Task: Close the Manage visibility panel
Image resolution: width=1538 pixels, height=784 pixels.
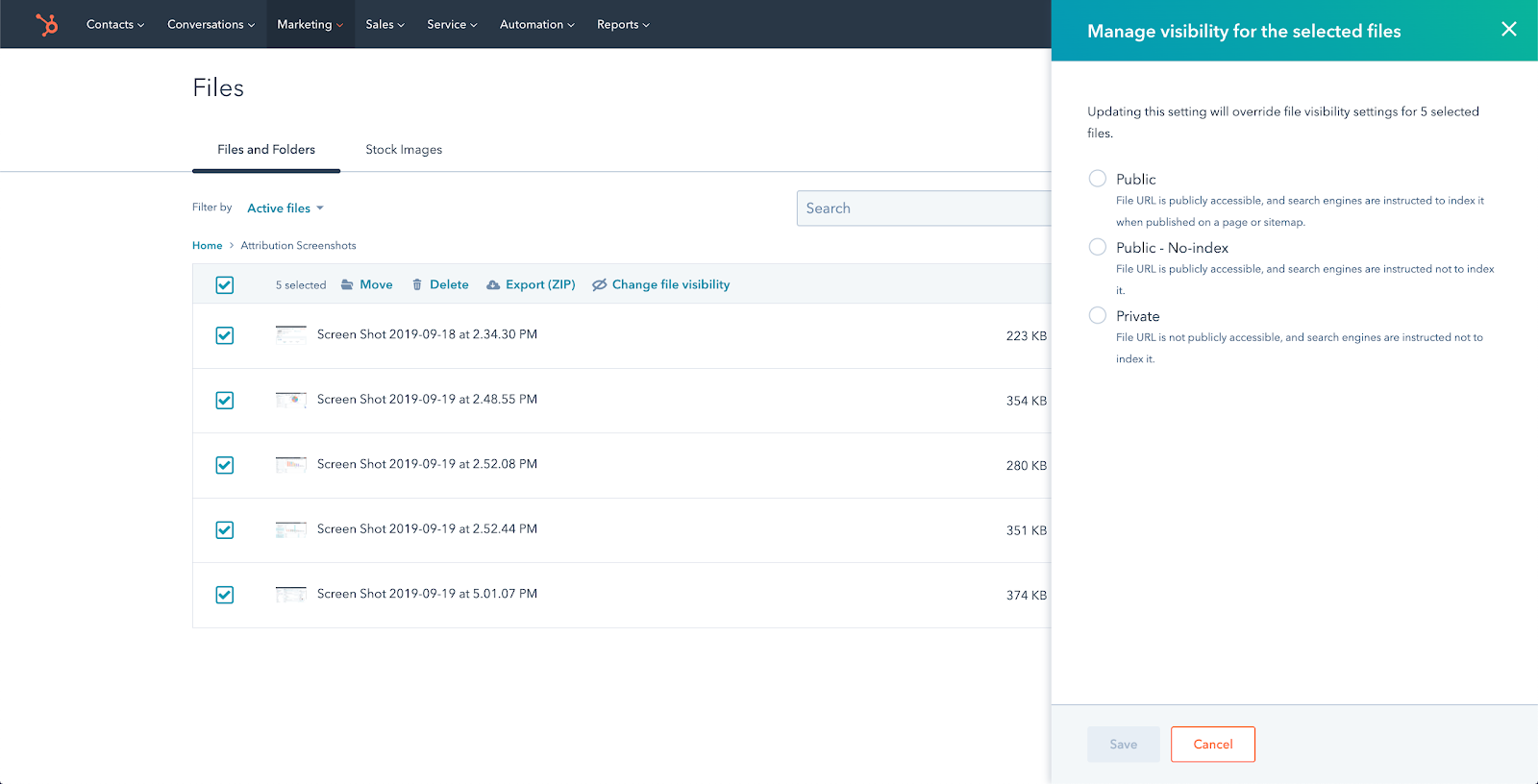Action: (x=1508, y=30)
